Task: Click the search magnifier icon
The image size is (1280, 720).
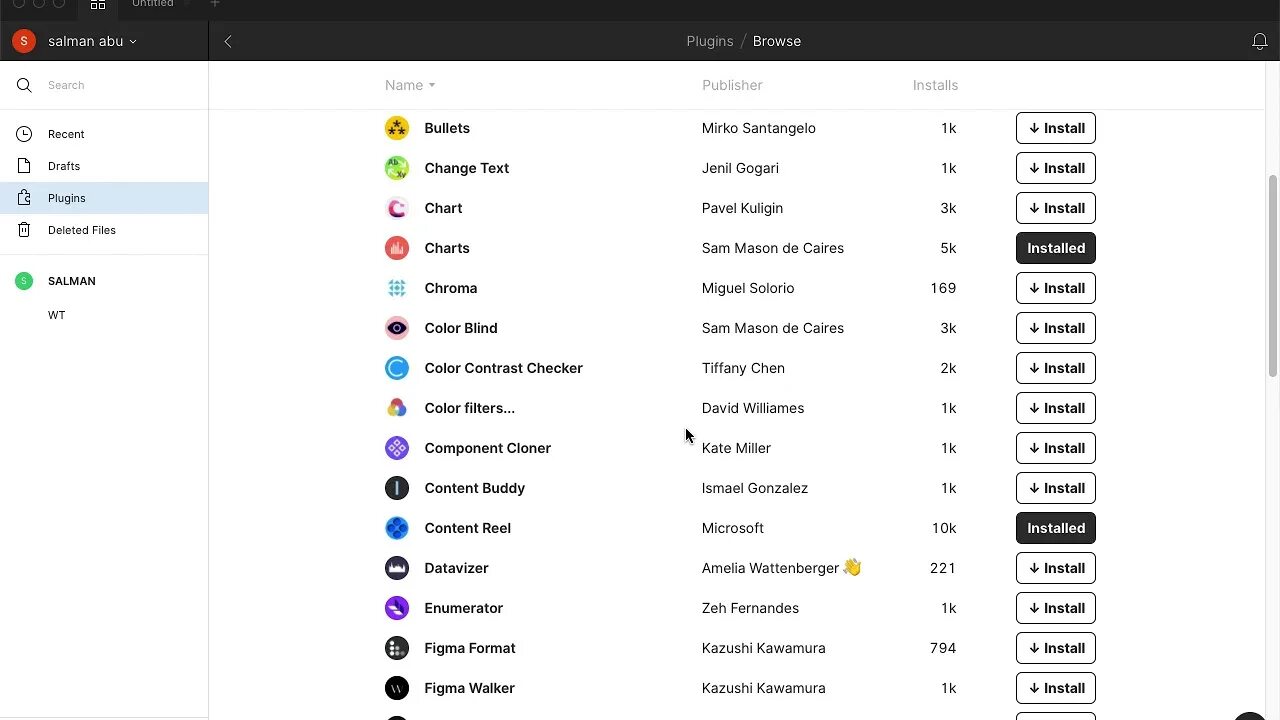Action: (x=24, y=85)
